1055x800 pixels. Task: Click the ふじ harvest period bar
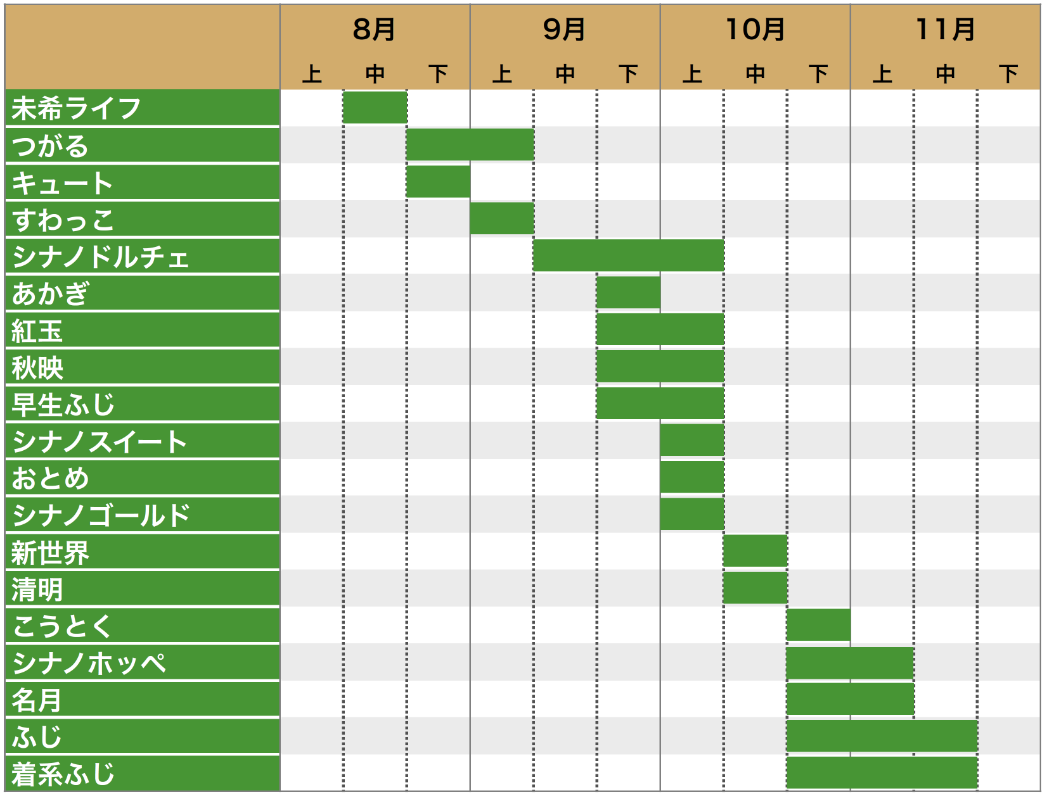point(881,736)
